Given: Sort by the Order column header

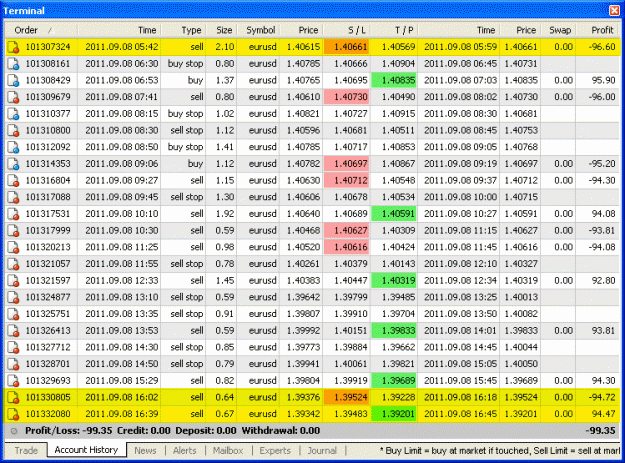Looking at the screenshot, I should click(x=41, y=30).
